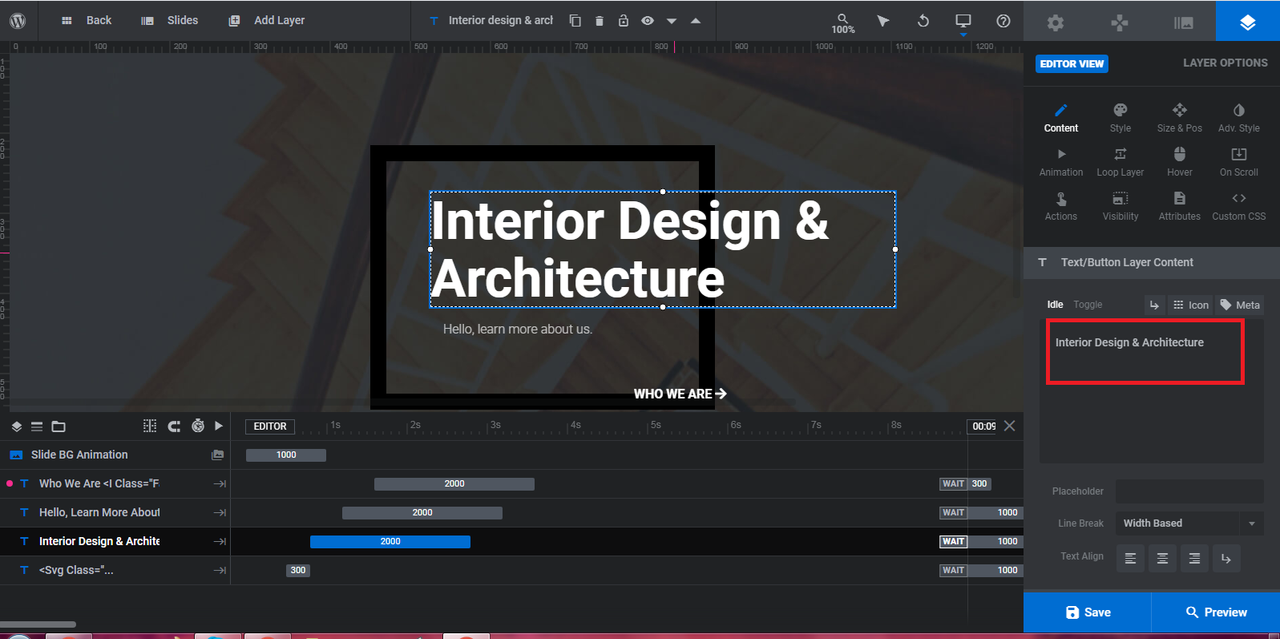Select the Hello, Learn More About layer row
The width and height of the screenshot is (1280, 639).
pos(115,513)
